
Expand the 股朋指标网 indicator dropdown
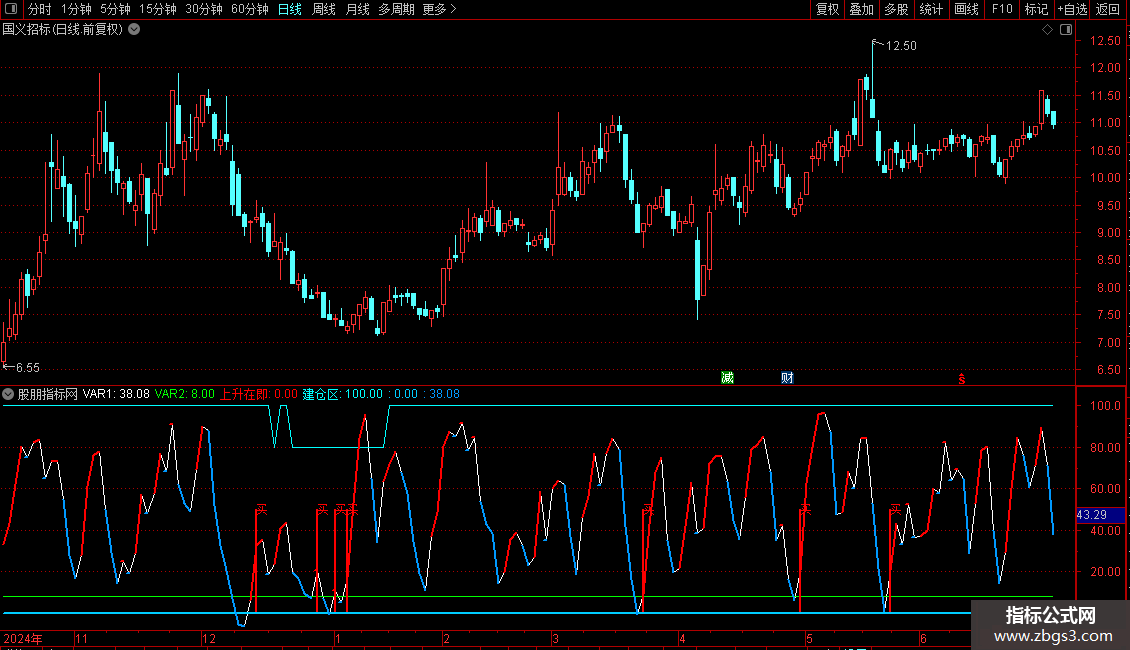(8, 393)
